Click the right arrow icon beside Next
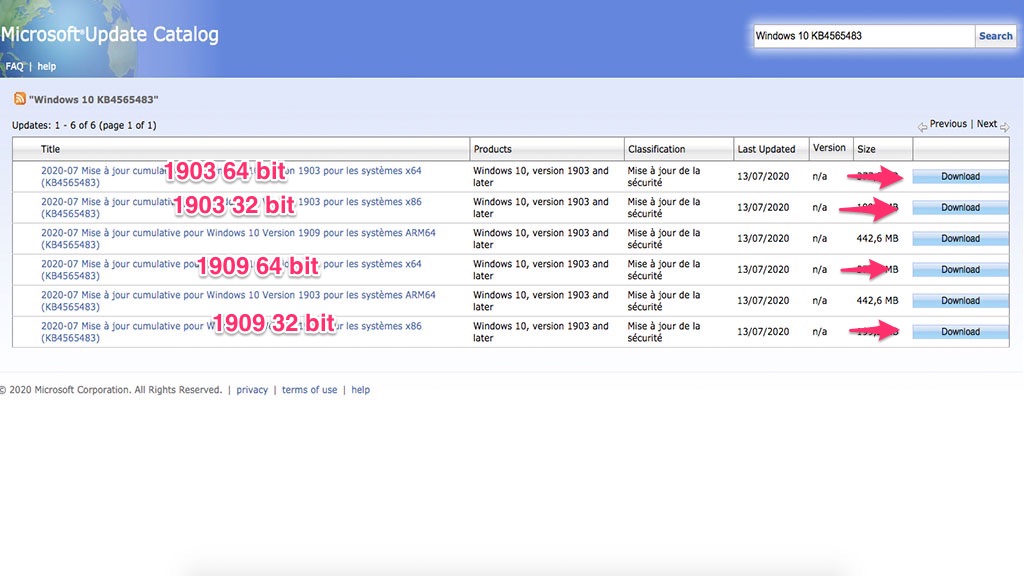1024x576 pixels. (x=1004, y=126)
